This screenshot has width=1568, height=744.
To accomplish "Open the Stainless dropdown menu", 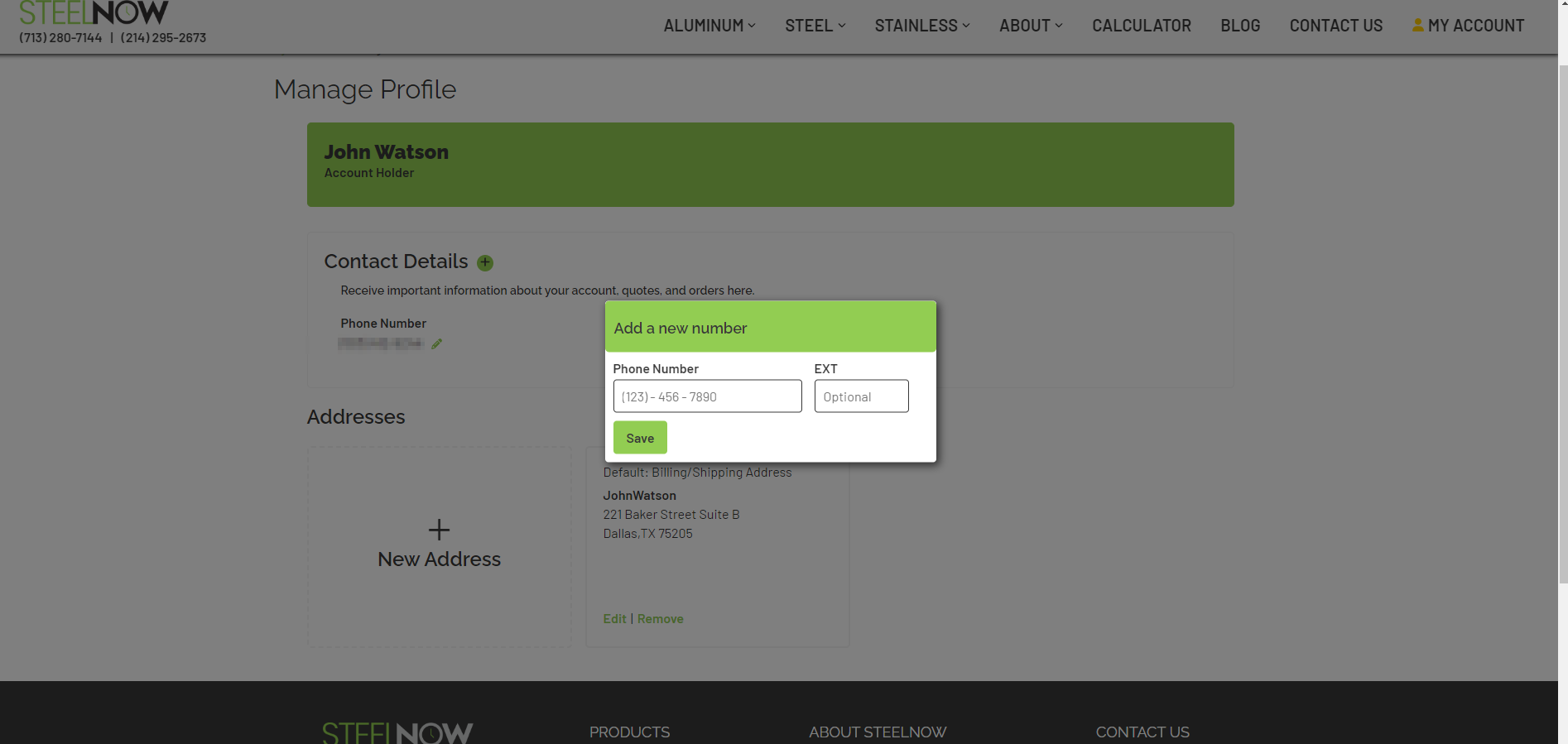I will 921,26.
